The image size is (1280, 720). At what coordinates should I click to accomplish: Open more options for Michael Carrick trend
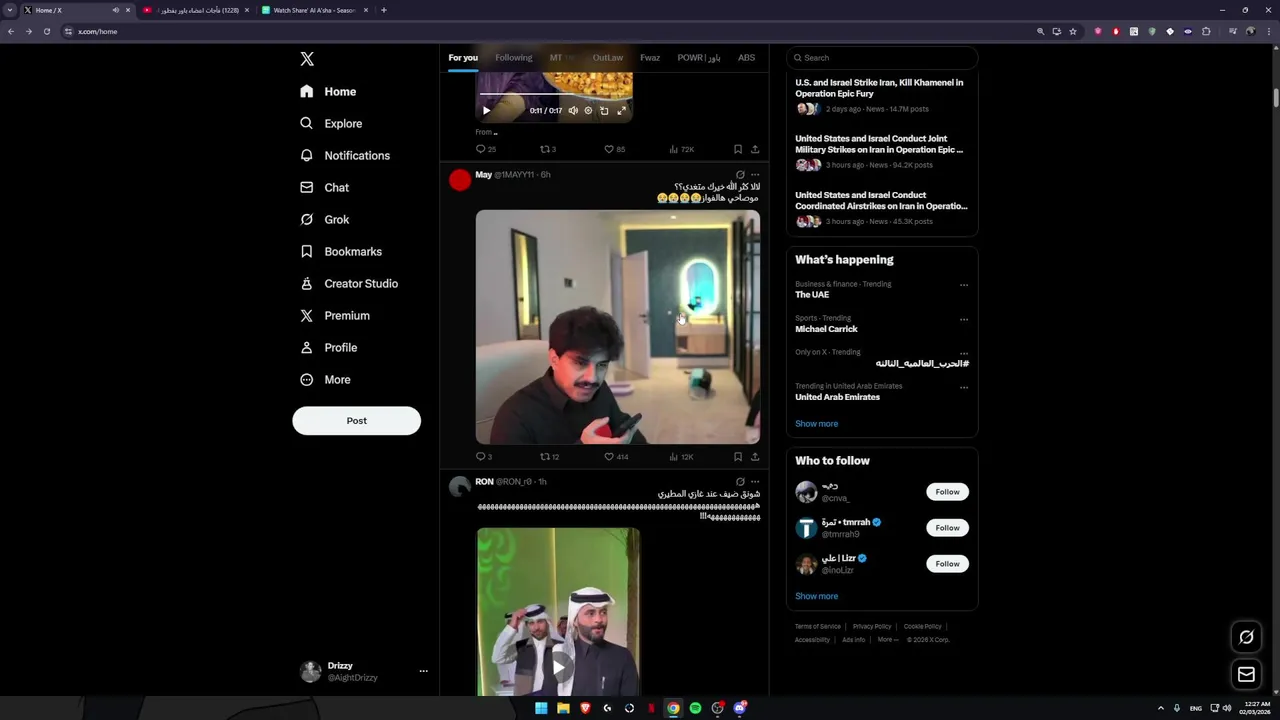point(964,320)
